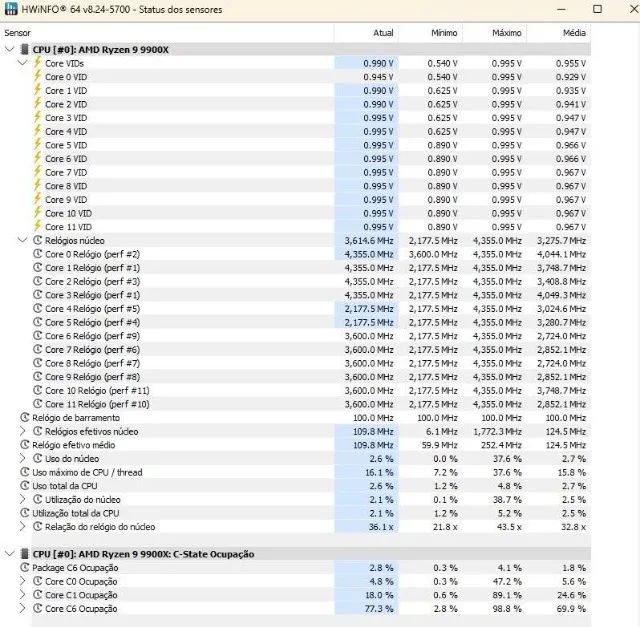Image resolution: width=640 pixels, height=627 pixels.
Task: Click the Máximo column header
Action: click(506, 33)
